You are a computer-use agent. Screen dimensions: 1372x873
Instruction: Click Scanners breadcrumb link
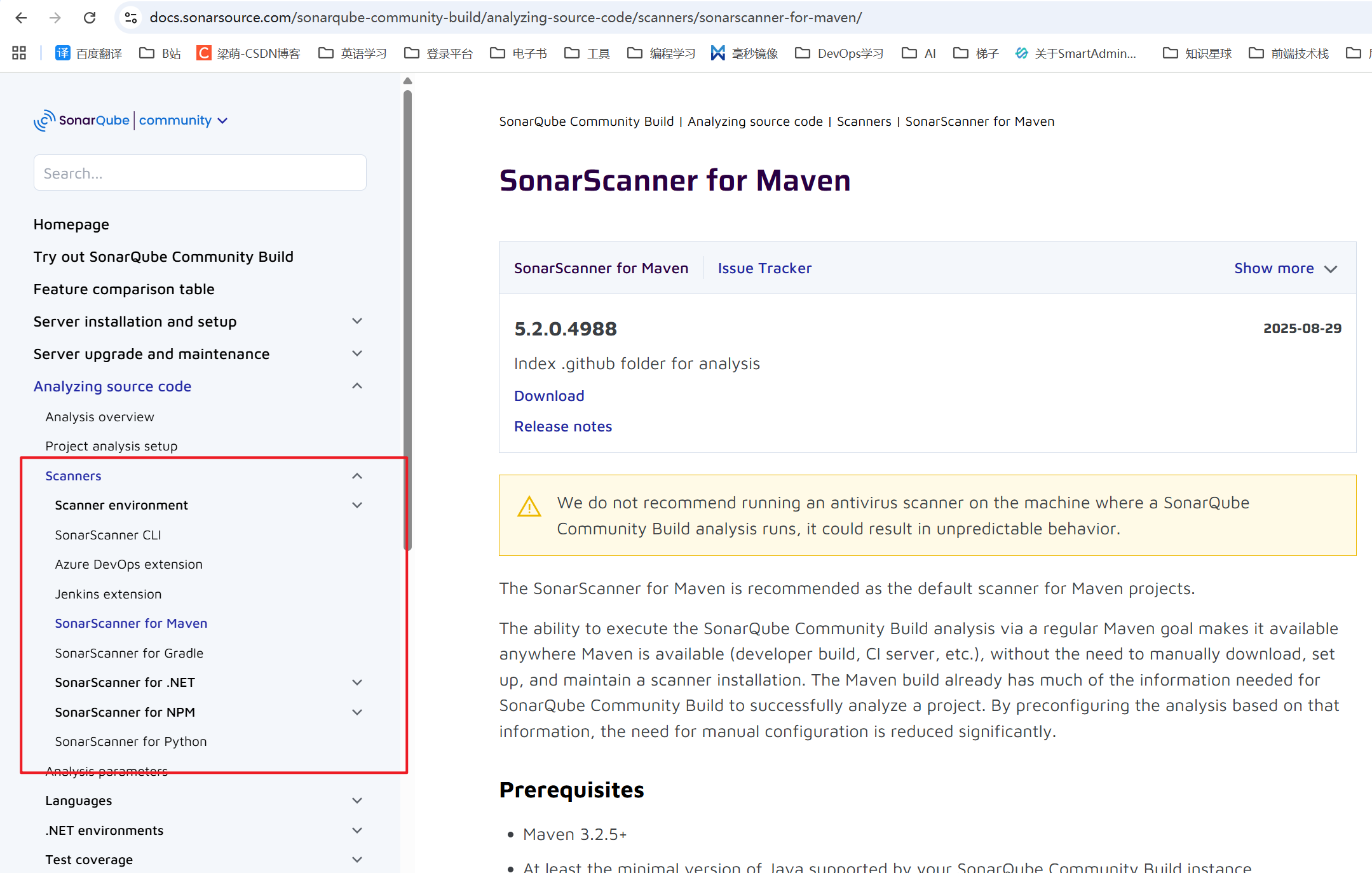[864, 121]
